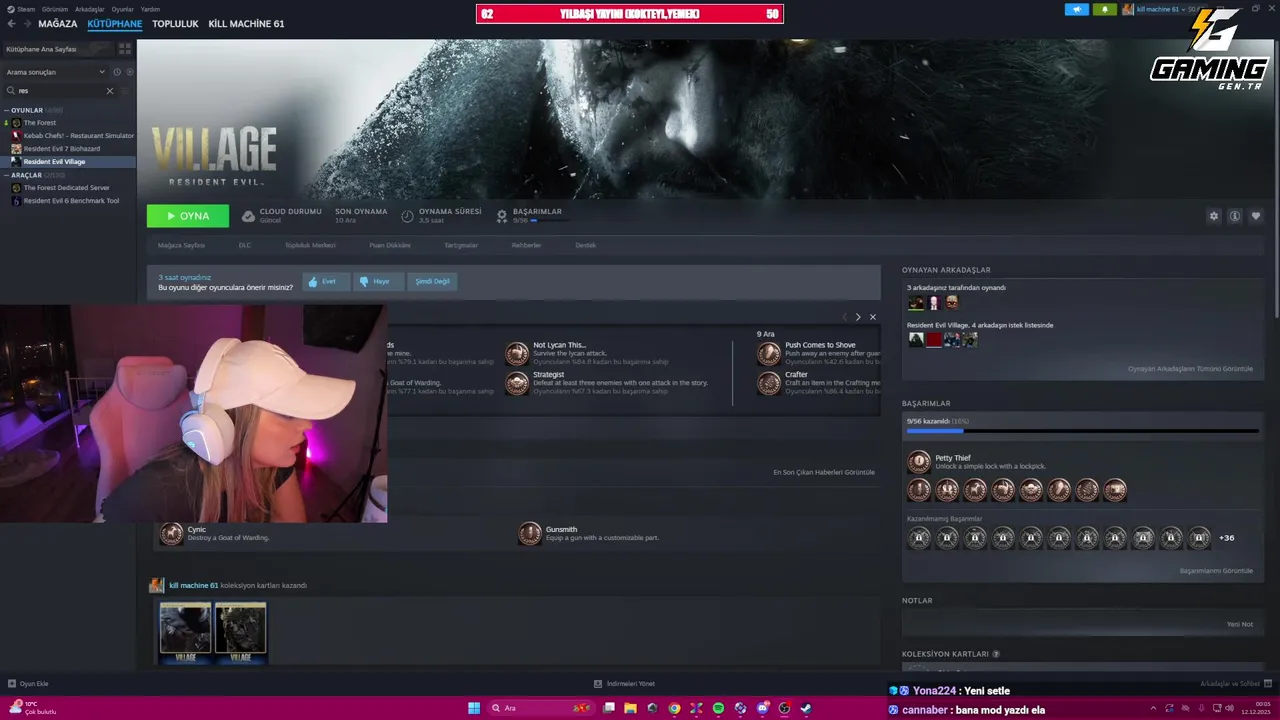Open the Görünüm menu
This screenshot has height=720, width=1280.
pyautogui.click(x=55, y=9)
